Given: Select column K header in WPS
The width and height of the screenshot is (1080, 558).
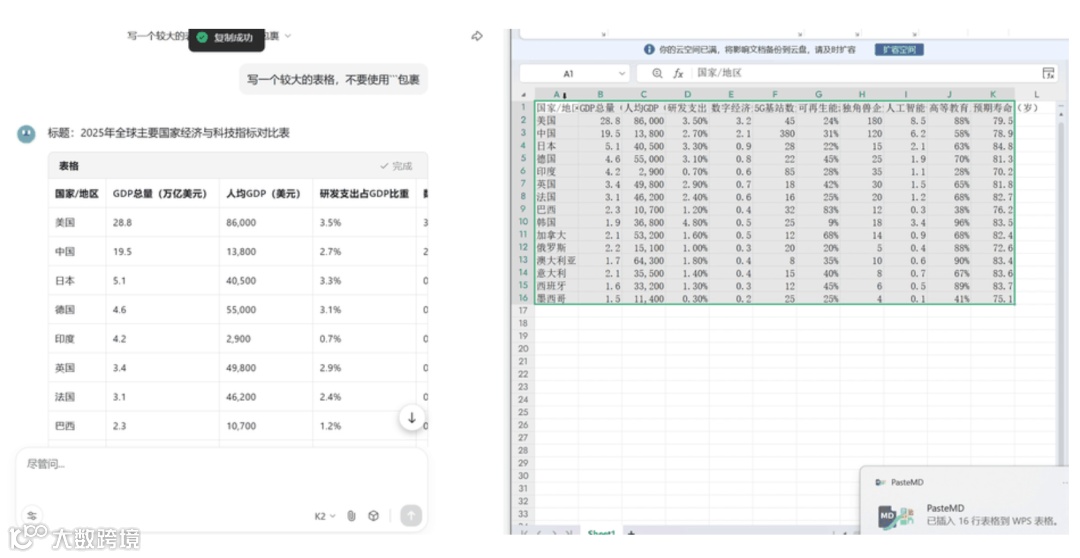Looking at the screenshot, I should 993,94.
